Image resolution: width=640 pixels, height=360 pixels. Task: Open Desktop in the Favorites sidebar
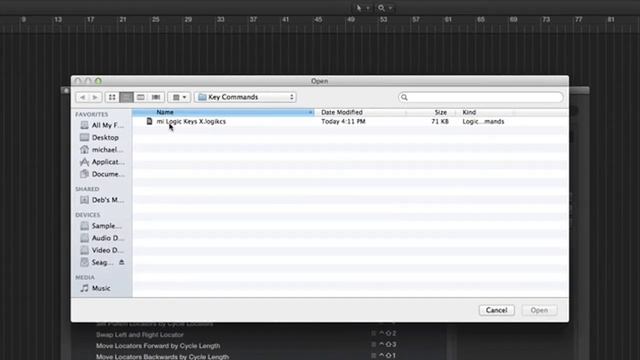pyautogui.click(x=100, y=138)
